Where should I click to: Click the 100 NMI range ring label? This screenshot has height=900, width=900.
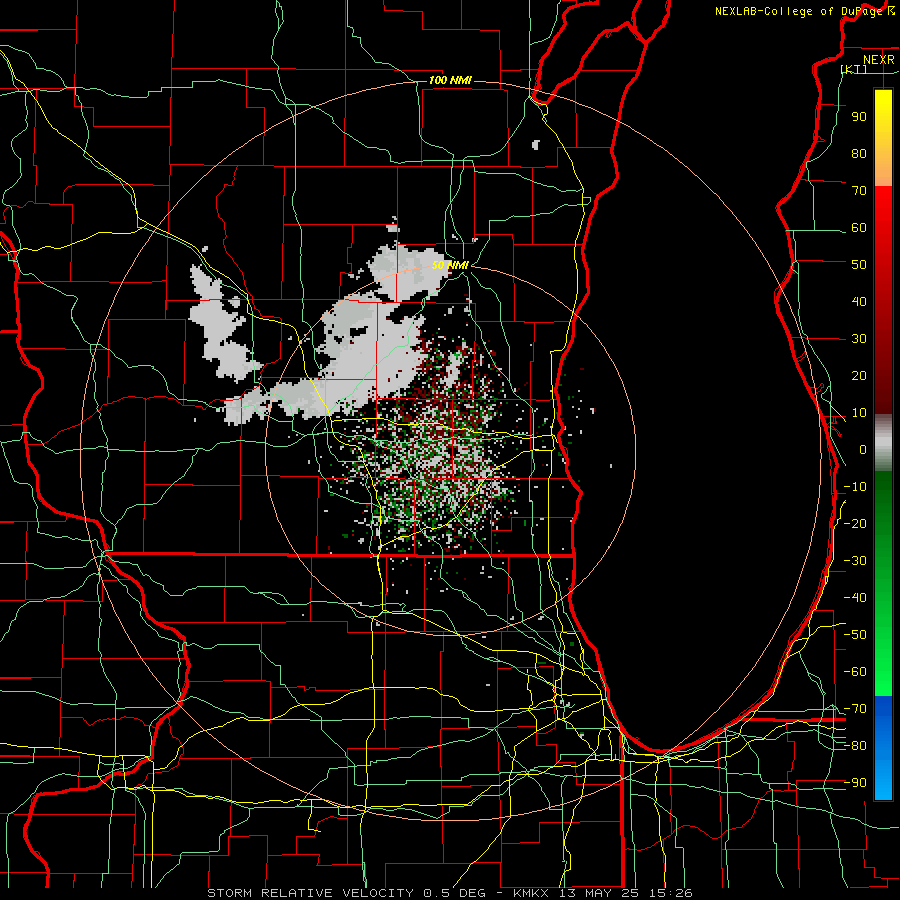click(449, 80)
